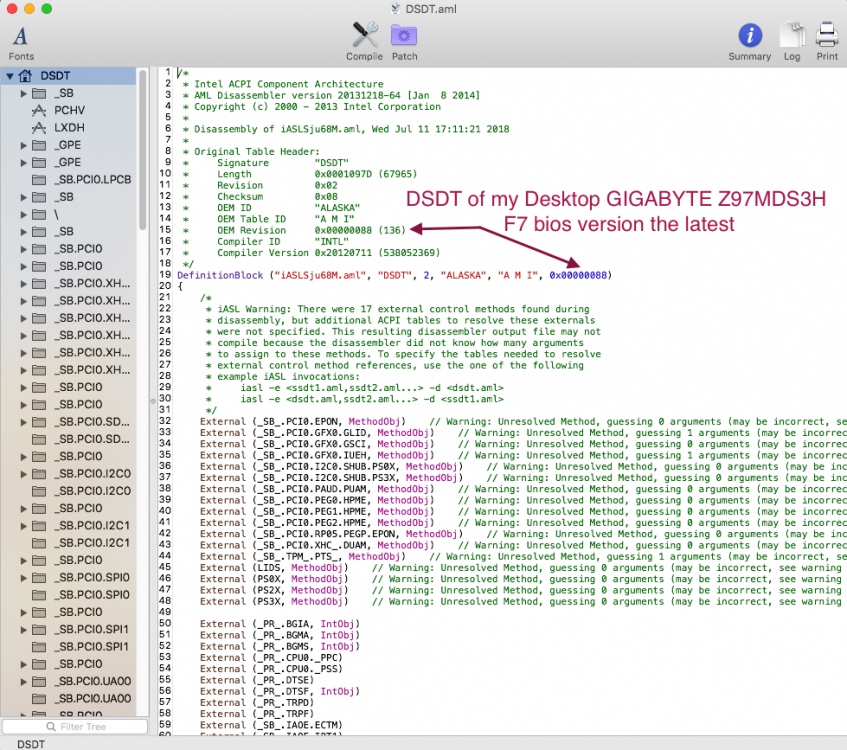This screenshot has width=847, height=750.
Task: Open the Patch folder icon
Action: (x=404, y=36)
